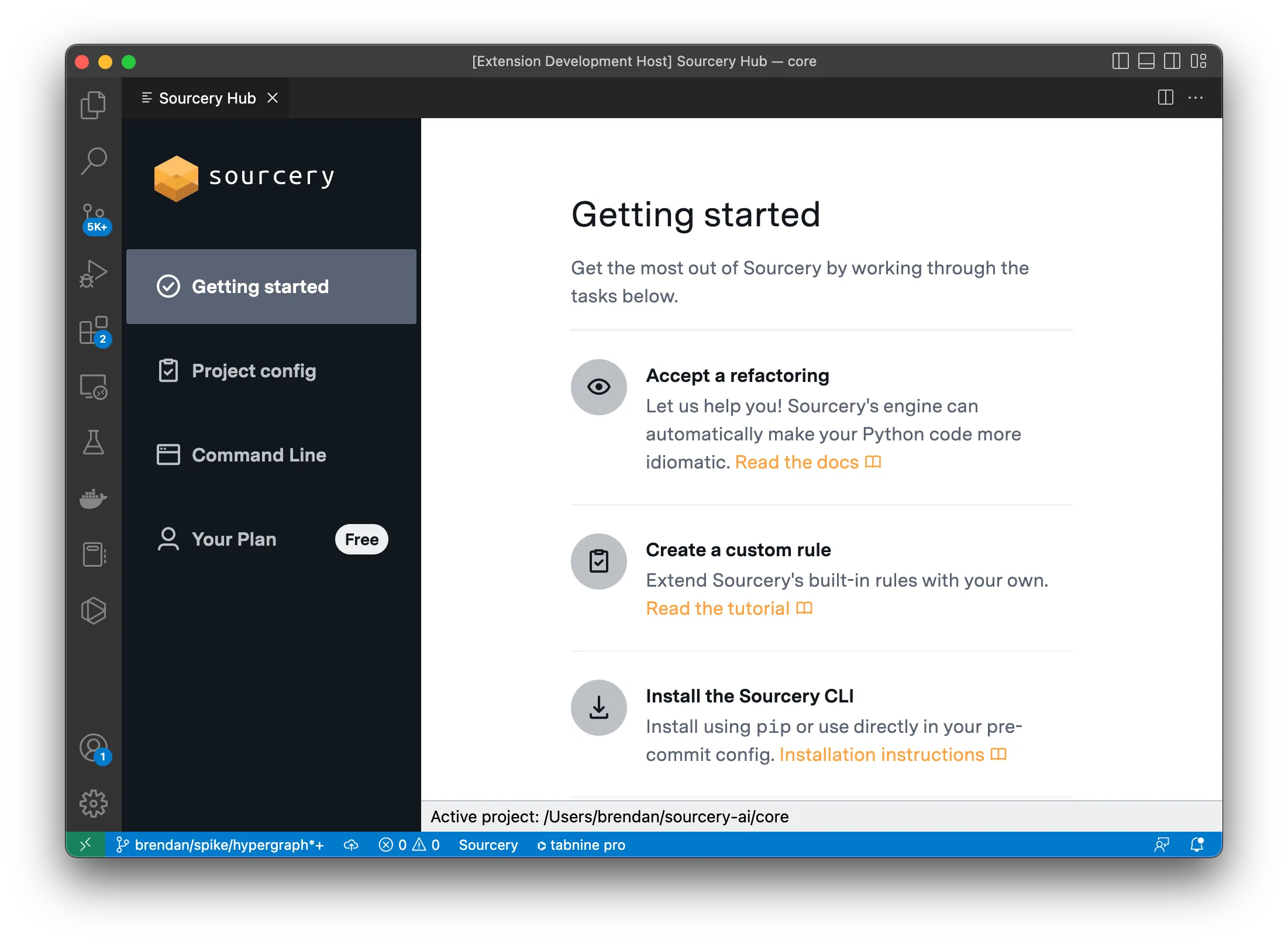Image resolution: width=1288 pixels, height=944 pixels.
Task: Split the editor with the split icon
Action: coord(1165,98)
